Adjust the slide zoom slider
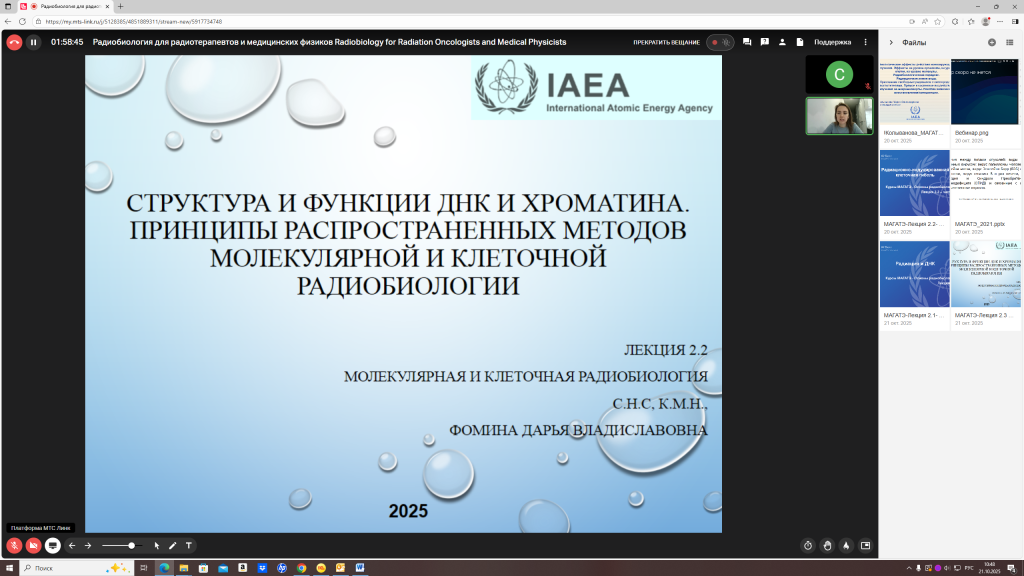This screenshot has height=576, width=1024. (x=131, y=546)
